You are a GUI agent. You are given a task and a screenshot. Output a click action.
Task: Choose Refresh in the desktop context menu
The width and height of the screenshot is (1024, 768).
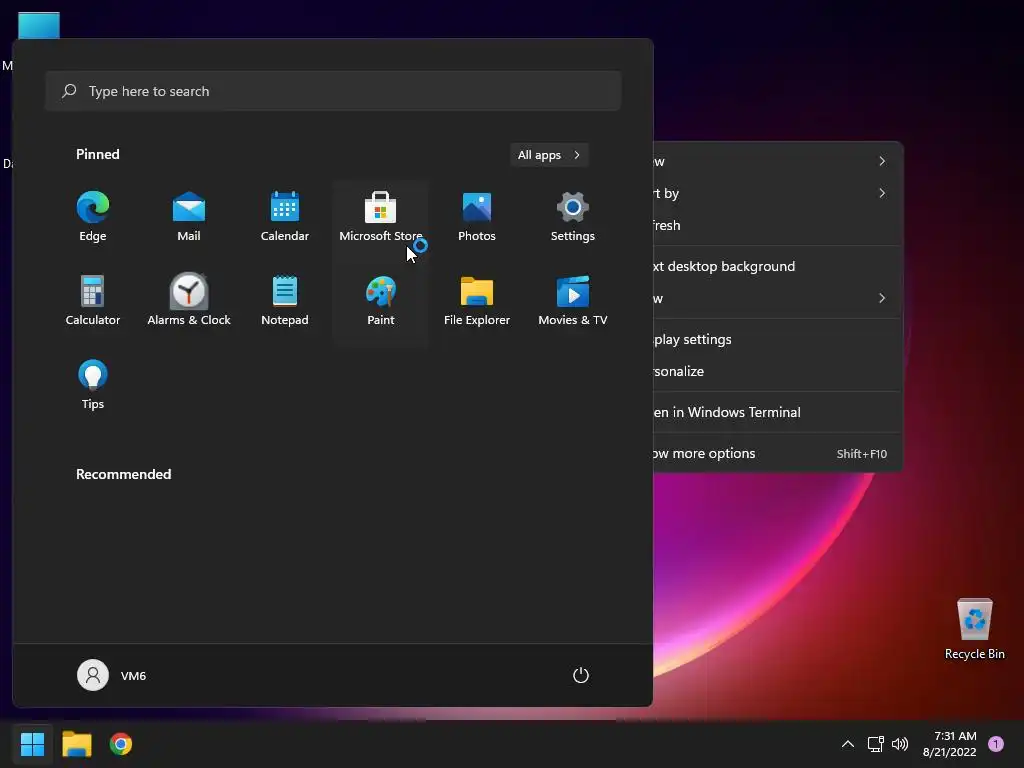point(777,225)
